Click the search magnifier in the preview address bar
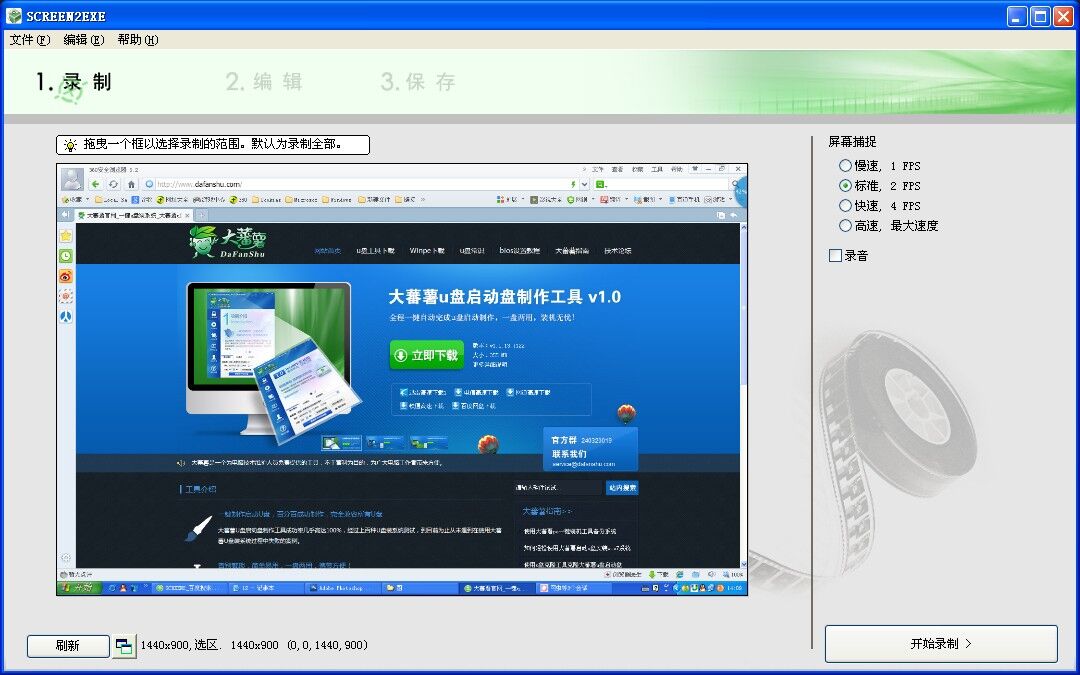Viewport: 1080px width, 675px height. (737, 185)
